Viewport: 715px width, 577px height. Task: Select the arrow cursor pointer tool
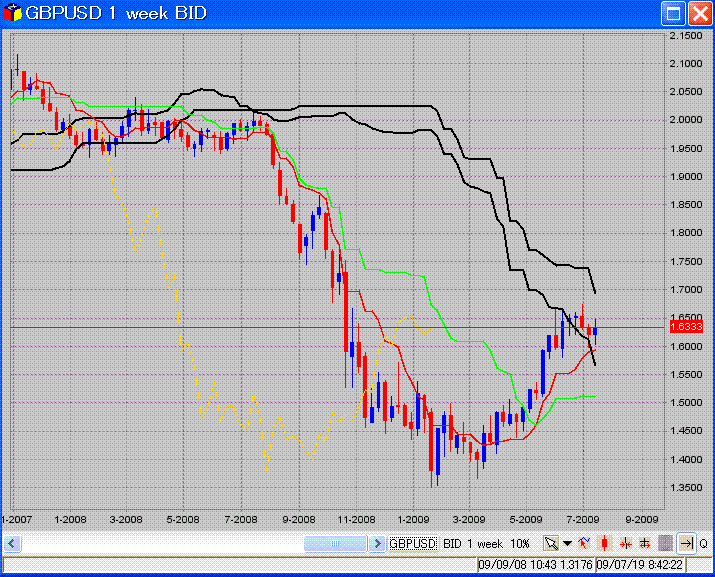(551, 544)
